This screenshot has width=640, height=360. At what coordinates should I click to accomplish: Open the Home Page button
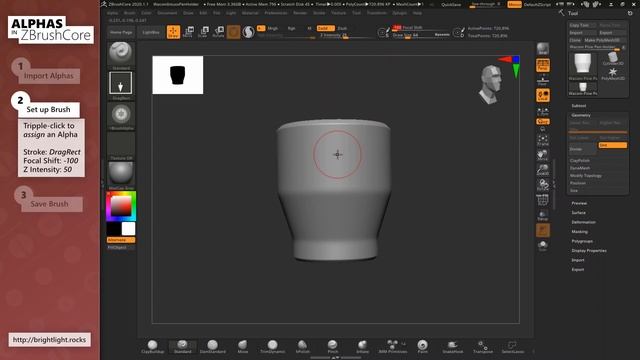[121, 32]
